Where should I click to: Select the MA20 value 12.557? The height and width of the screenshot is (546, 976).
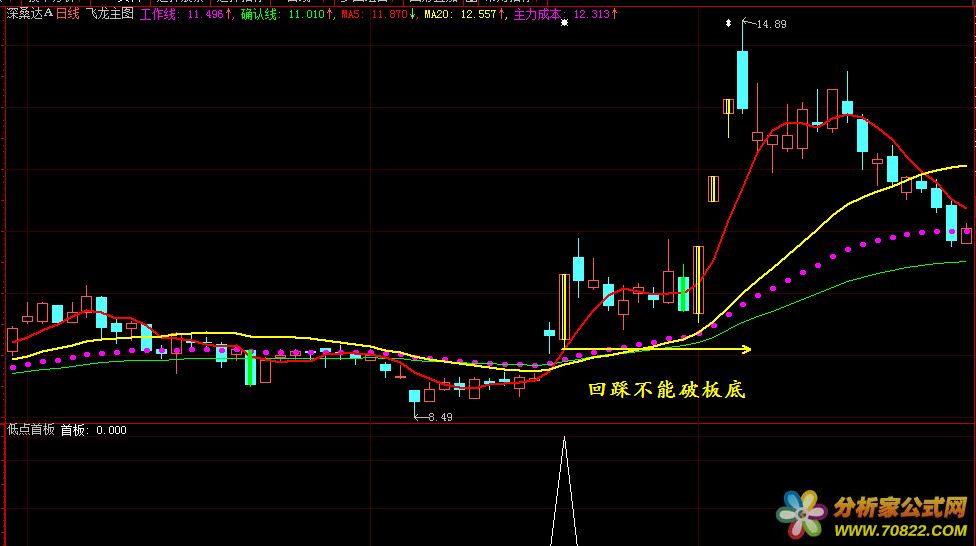(x=479, y=14)
